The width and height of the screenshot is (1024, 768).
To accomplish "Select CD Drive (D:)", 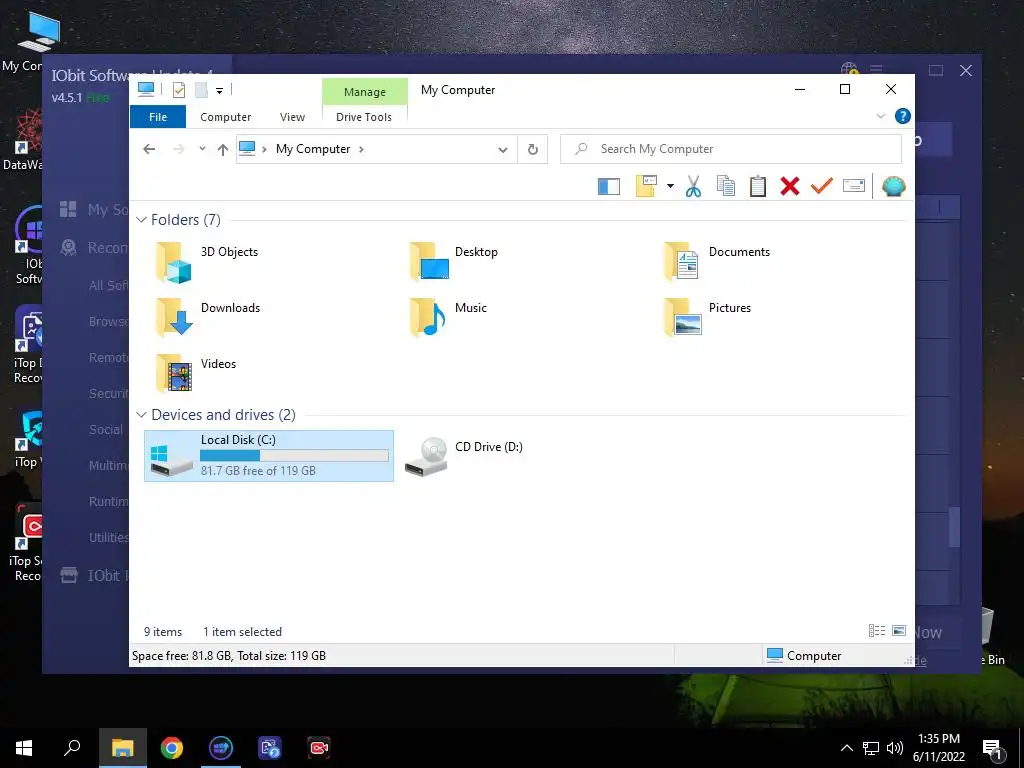I will pos(464,455).
